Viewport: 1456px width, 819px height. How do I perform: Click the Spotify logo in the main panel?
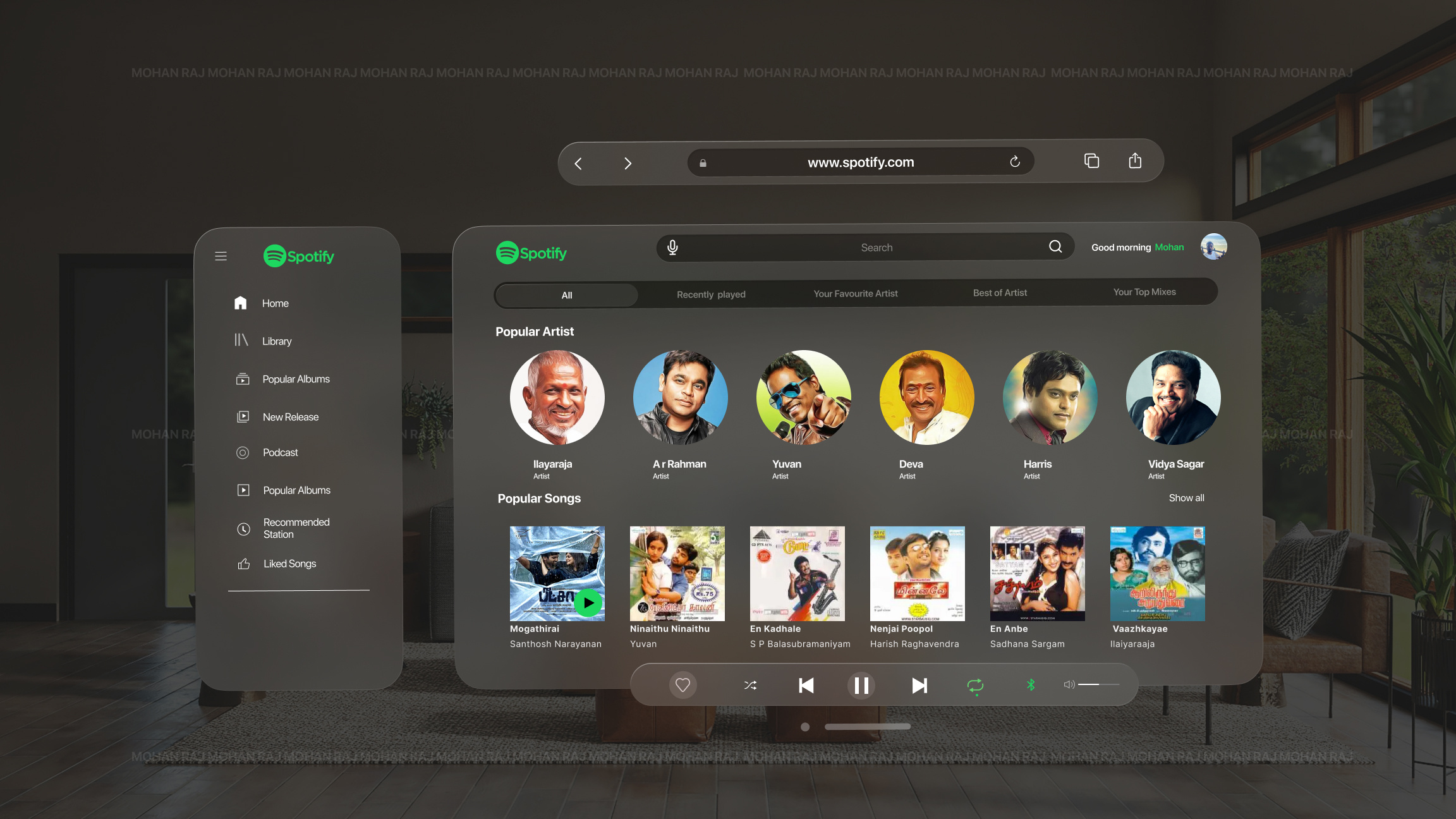click(531, 252)
